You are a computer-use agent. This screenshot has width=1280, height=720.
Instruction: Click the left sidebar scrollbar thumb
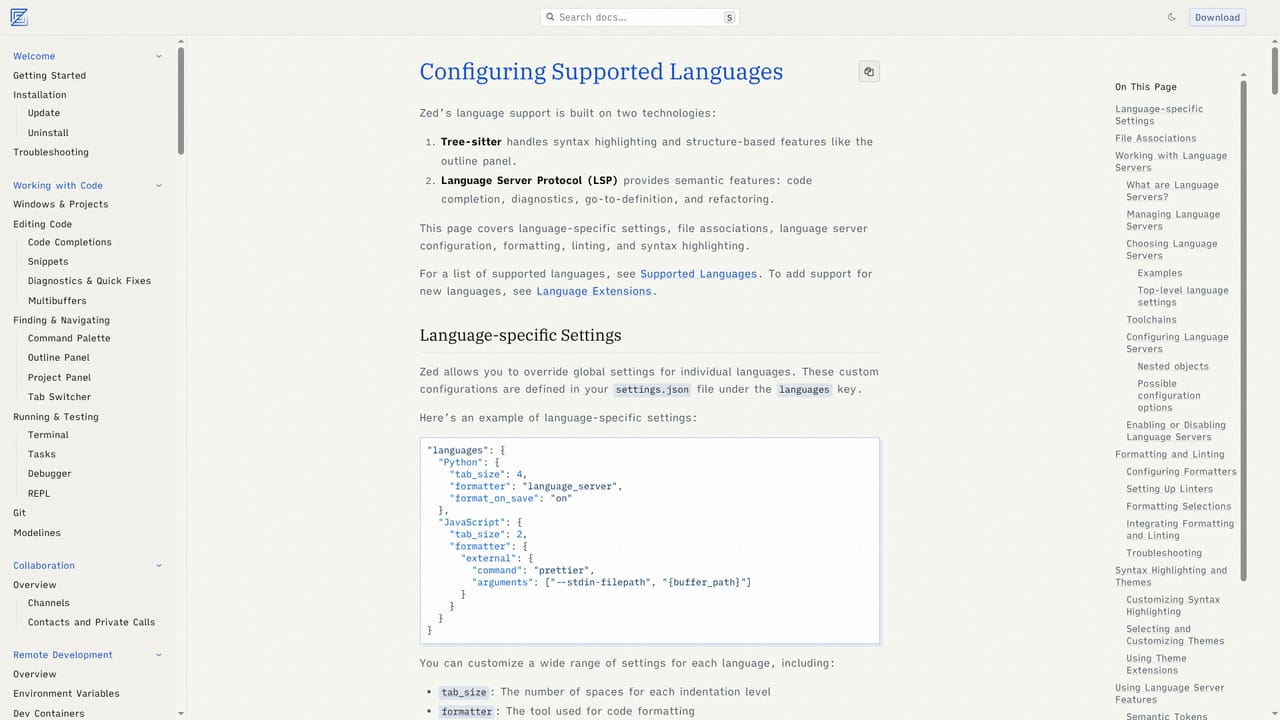point(181,100)
